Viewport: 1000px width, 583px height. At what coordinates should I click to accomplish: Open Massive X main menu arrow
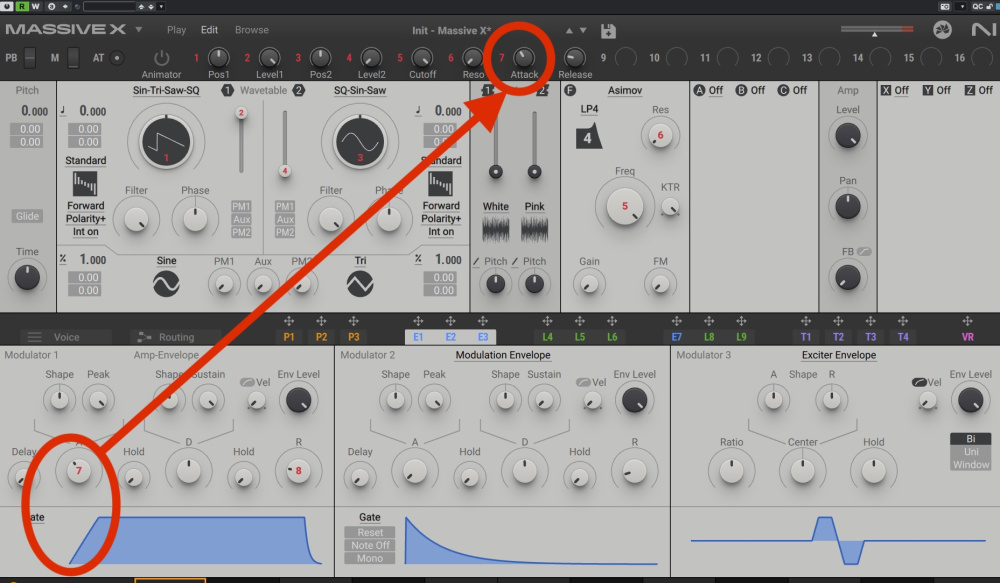(x=138, y=29)
